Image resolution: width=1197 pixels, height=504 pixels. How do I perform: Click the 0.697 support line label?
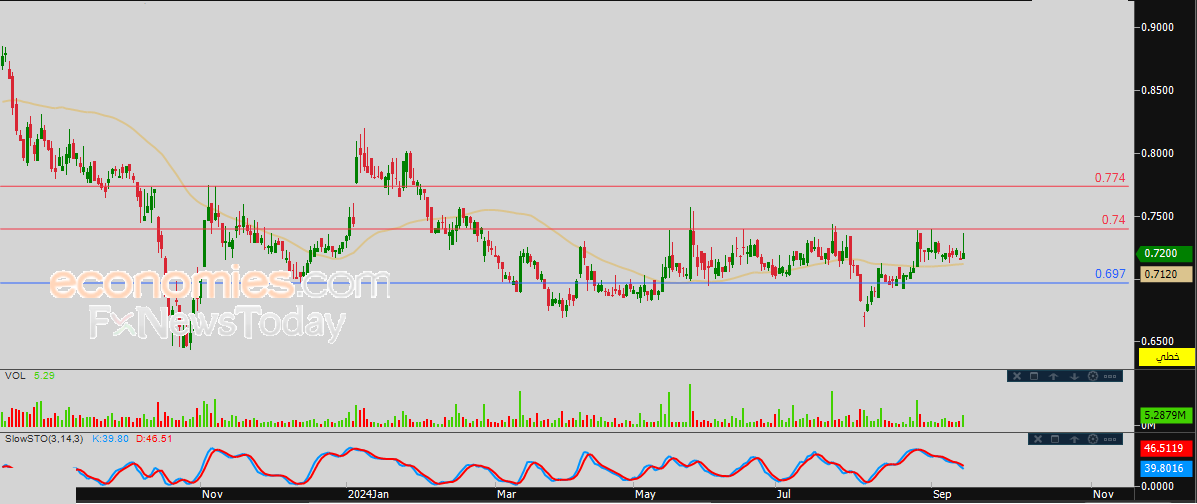[x=1110, y=273]
